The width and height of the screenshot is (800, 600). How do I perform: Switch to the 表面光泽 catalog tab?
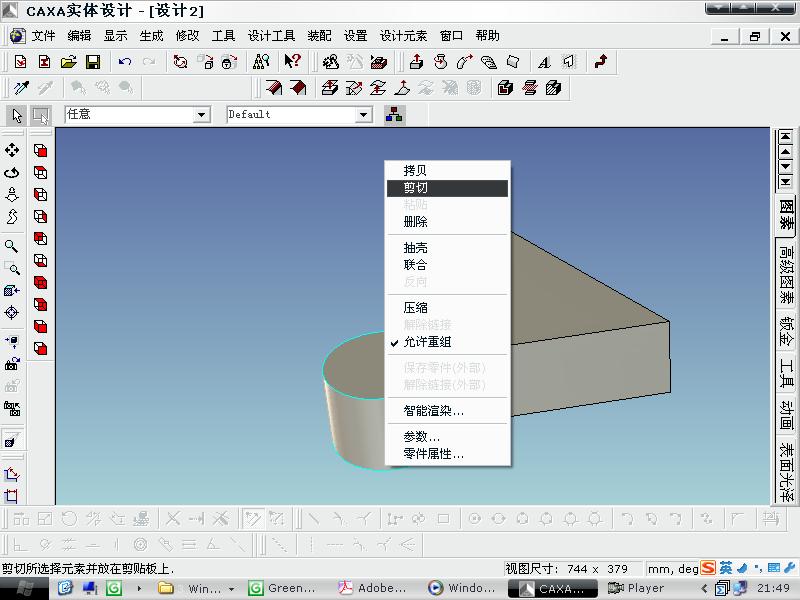click(x=786, y=471)
